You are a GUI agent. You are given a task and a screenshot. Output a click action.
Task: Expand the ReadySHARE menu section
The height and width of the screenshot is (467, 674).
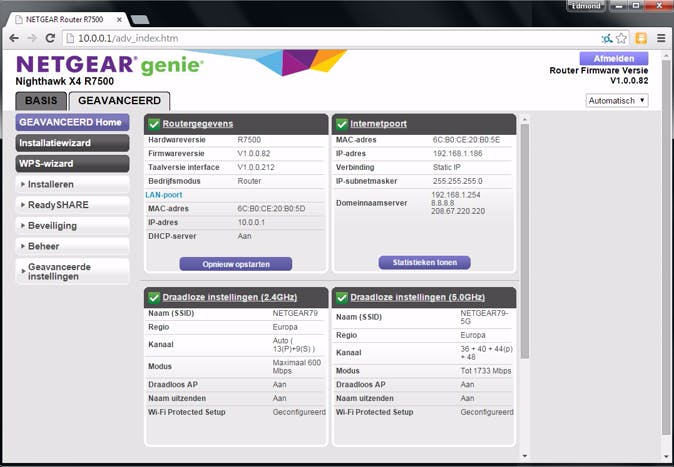72,205
